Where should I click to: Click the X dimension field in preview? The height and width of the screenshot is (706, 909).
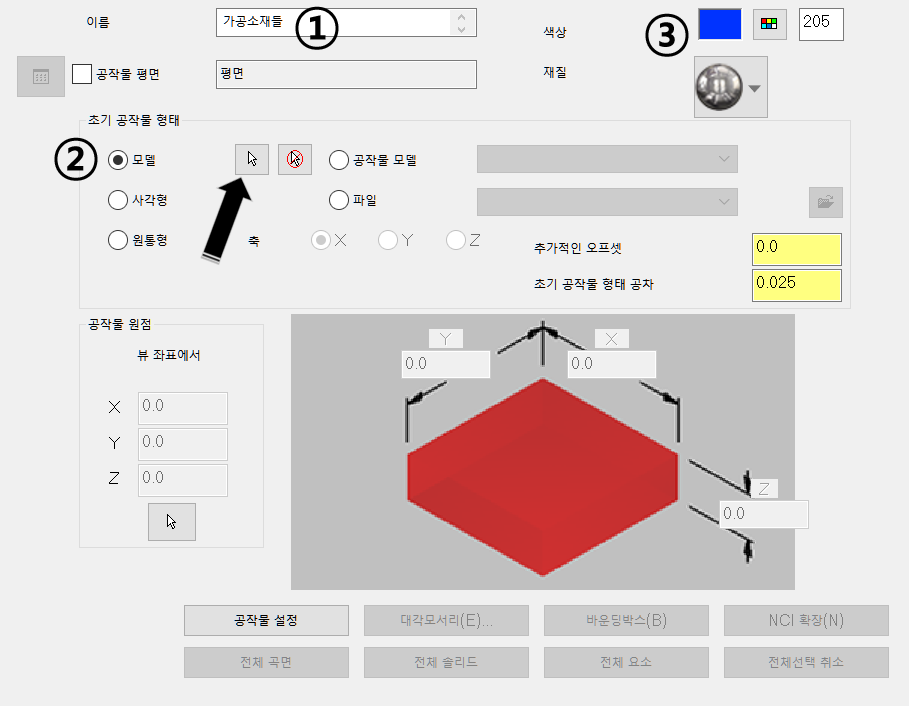pos(612,364)
